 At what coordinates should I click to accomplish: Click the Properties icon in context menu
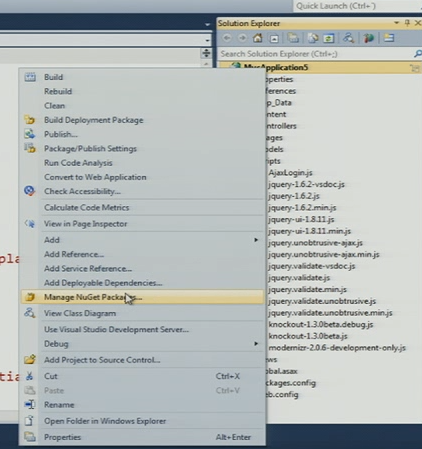coord(30,437)
